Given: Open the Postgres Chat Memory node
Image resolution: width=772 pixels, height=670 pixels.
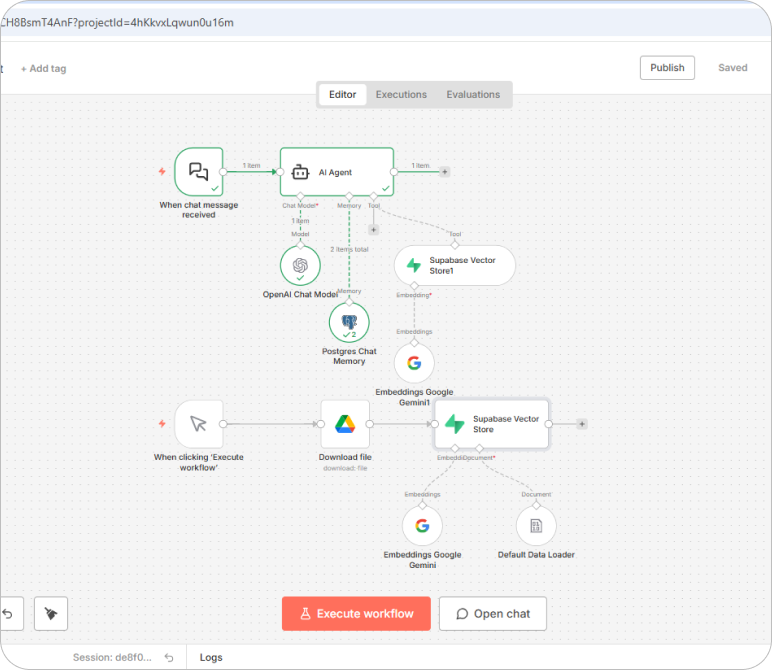Looking at the screenshot, I should 349,322.
